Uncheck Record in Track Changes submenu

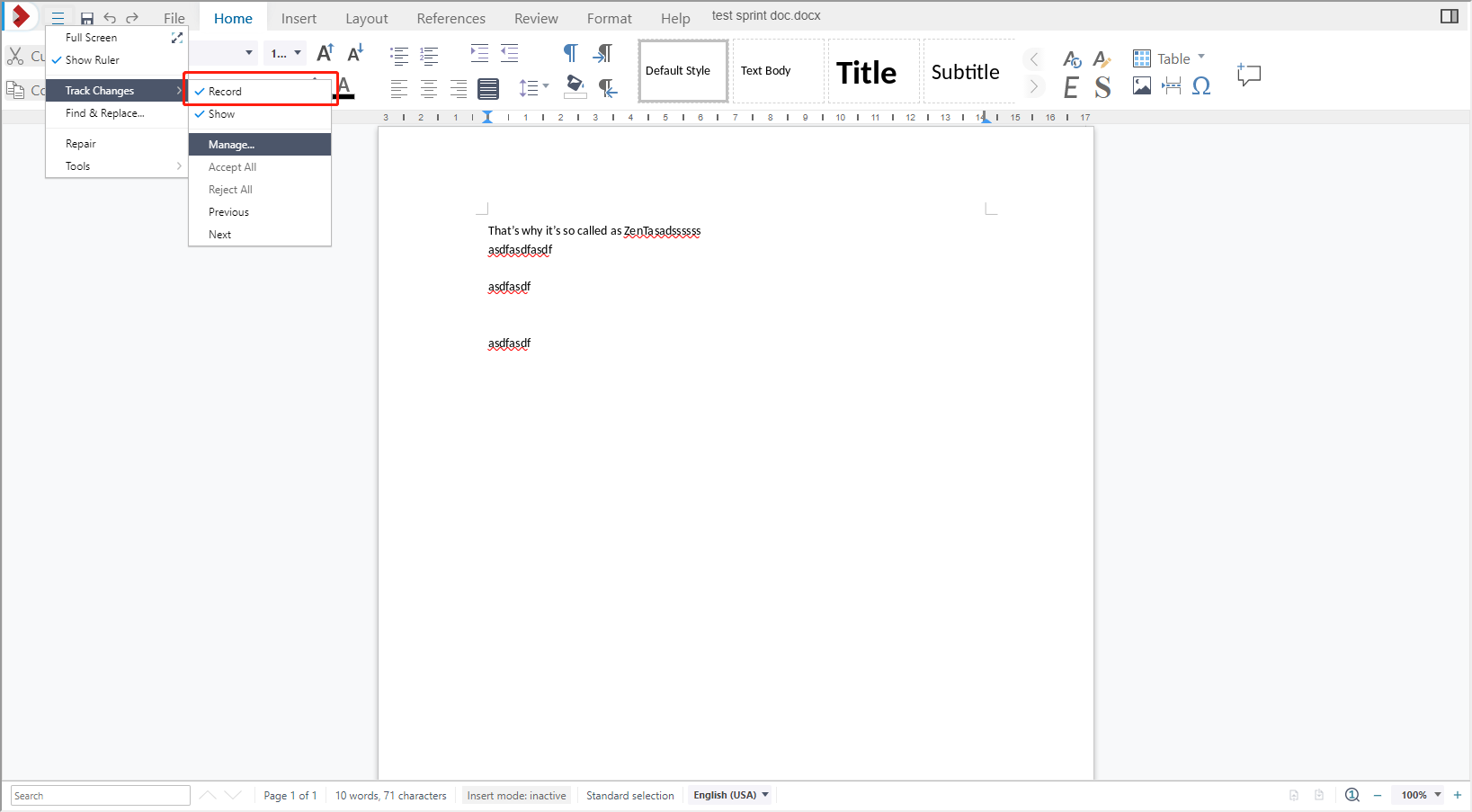tap(225, 92)
